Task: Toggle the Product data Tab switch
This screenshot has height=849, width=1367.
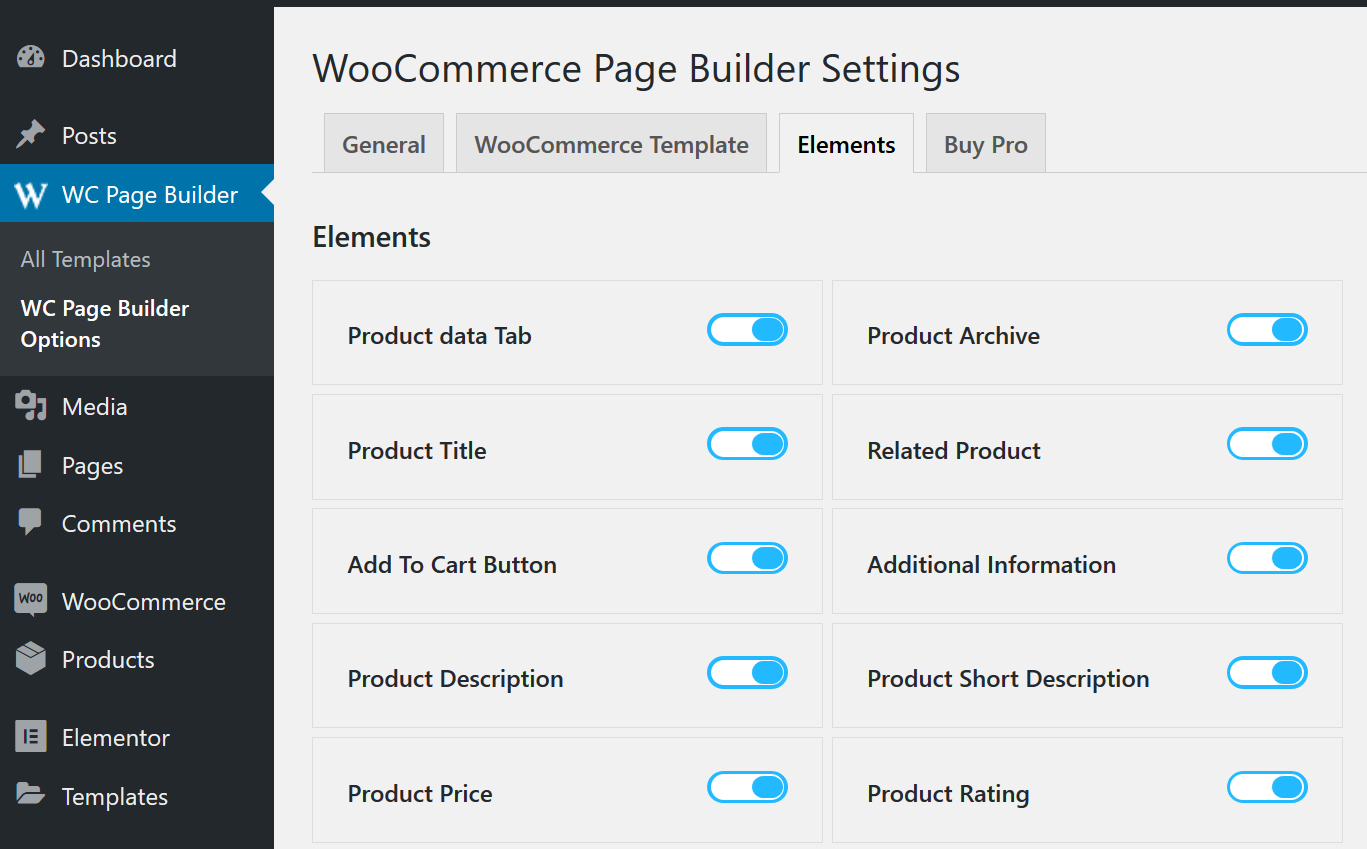Action: pos(747,330)
